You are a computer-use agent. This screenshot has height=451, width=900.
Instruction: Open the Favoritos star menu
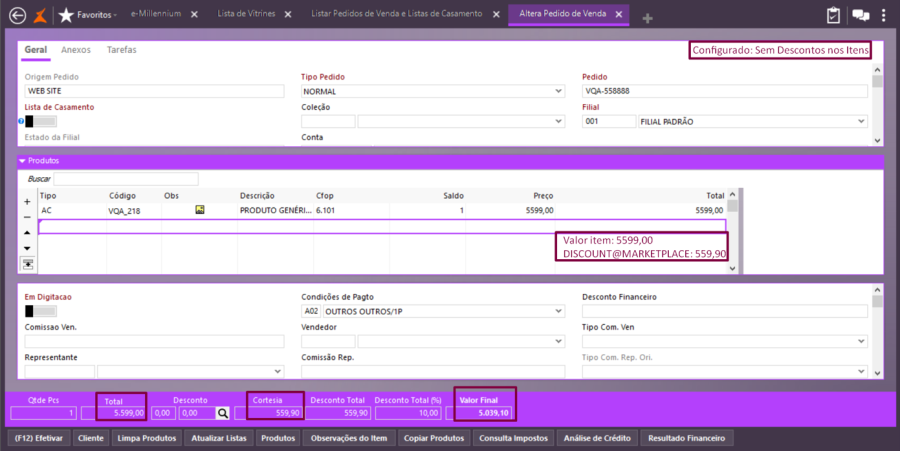click(88, 15)
